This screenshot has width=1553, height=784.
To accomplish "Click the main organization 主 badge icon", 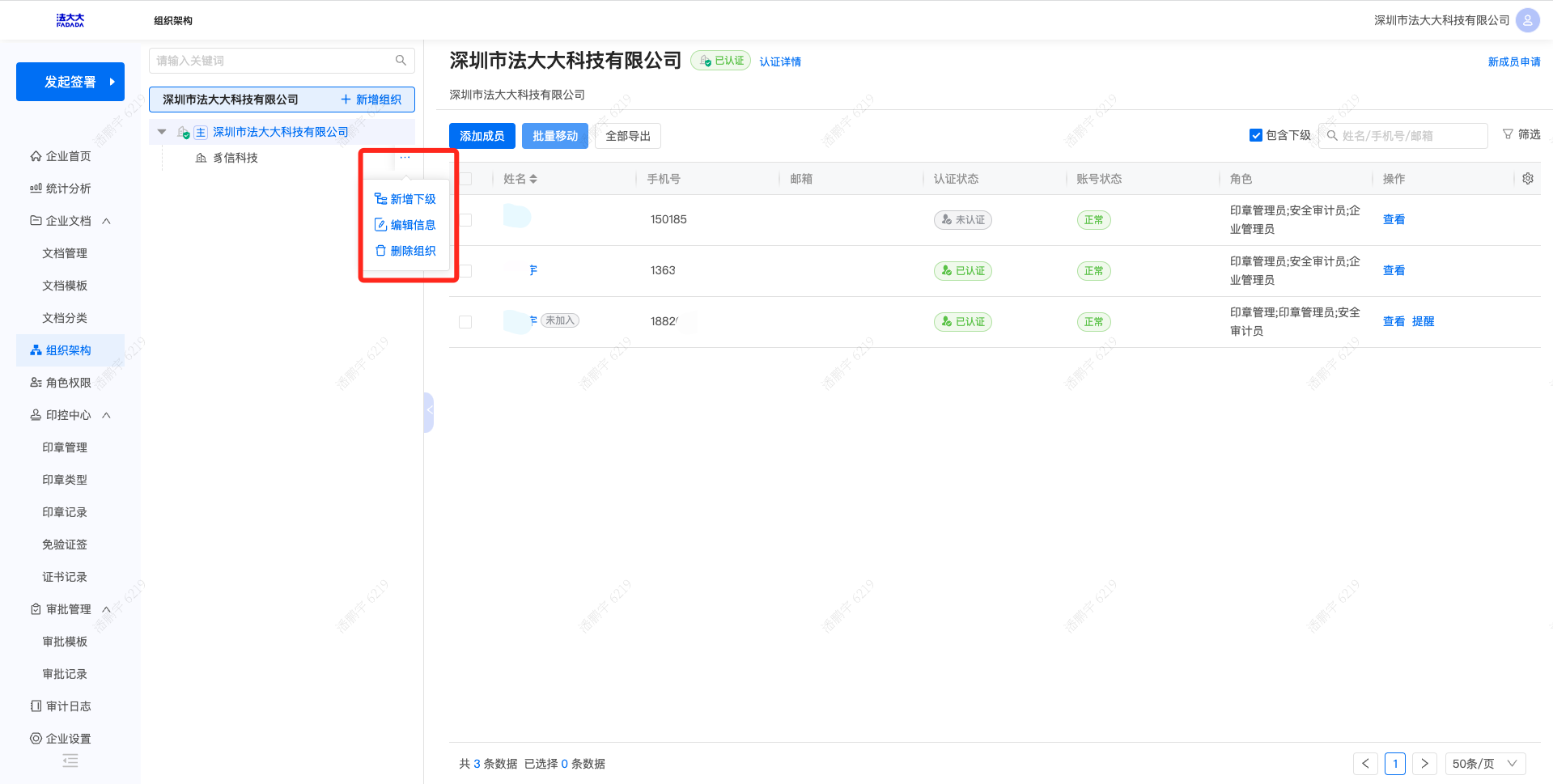I will click(x=201, y=132).
